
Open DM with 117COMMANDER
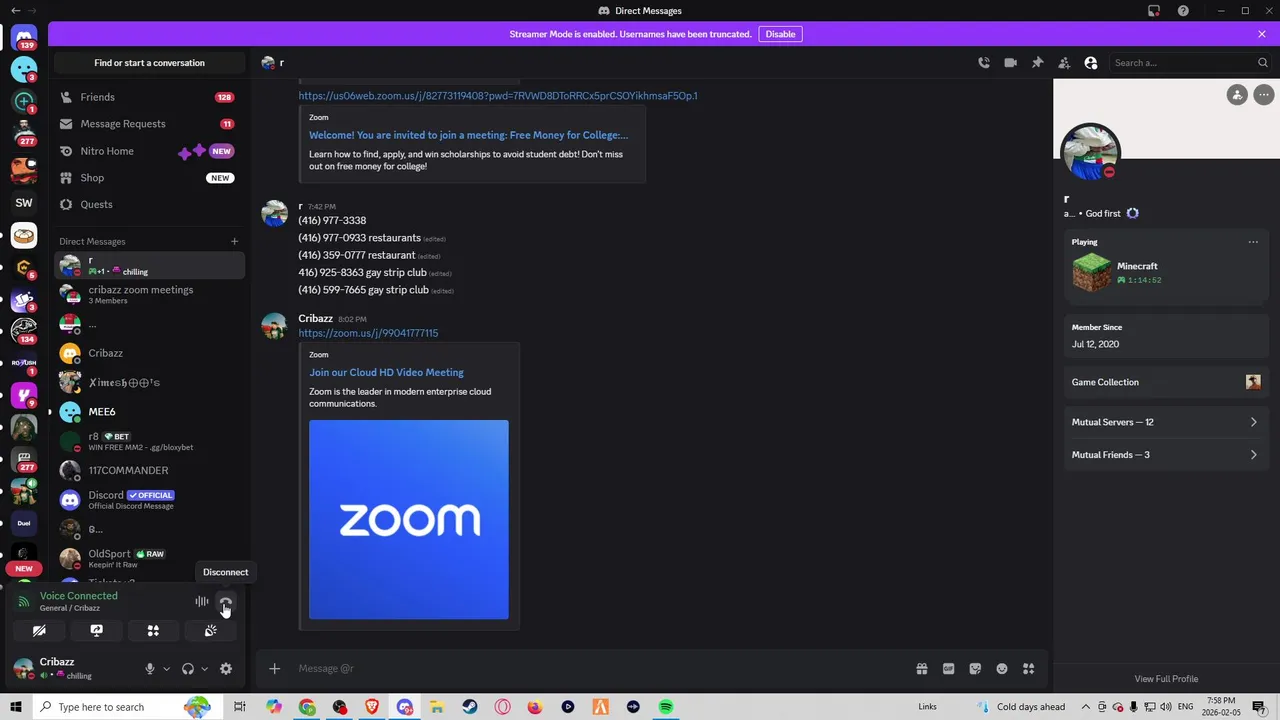click(x=150, y=470)
